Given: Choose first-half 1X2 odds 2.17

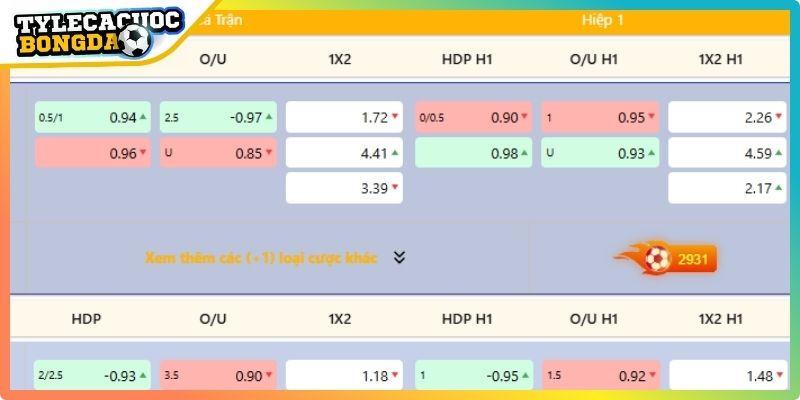Looking at the screenshot, I should point(728,188).
